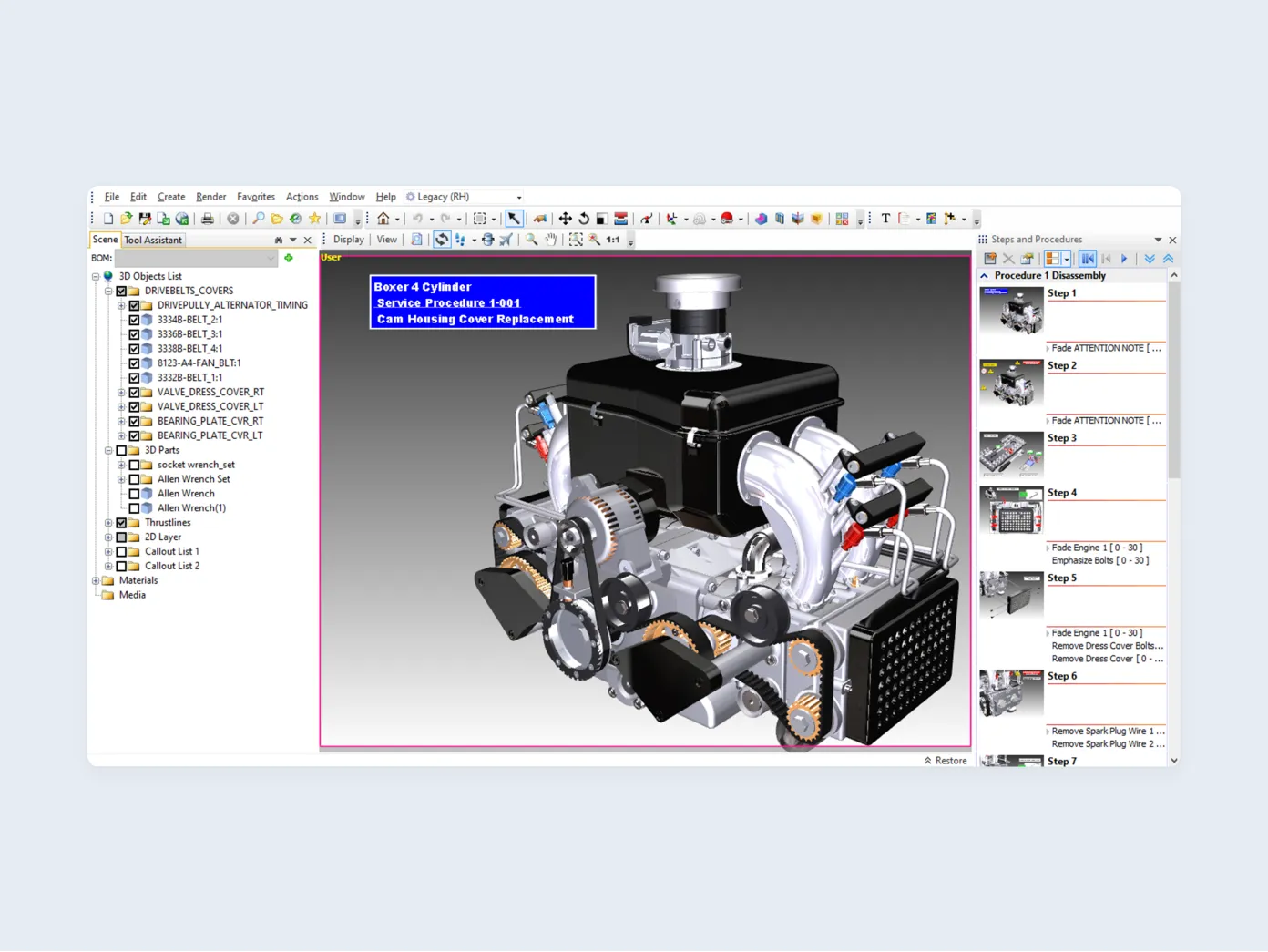This screenshot has height=952, width=1268.
Task: Check the Callout List 1 checkbox
Action: click(x=121, y=552)
